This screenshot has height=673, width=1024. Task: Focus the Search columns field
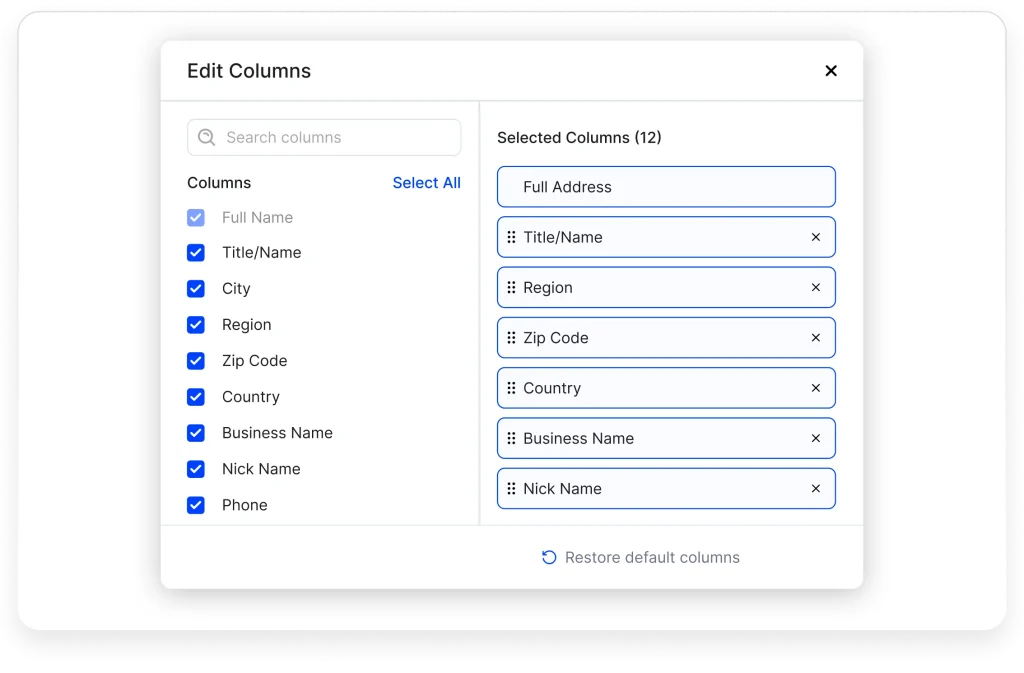(324, 137)
